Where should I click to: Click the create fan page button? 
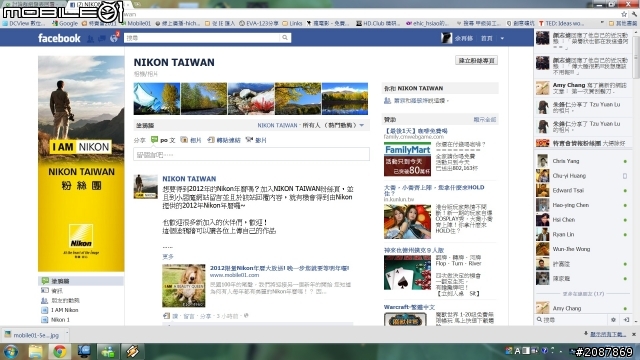tap(476, 60)
